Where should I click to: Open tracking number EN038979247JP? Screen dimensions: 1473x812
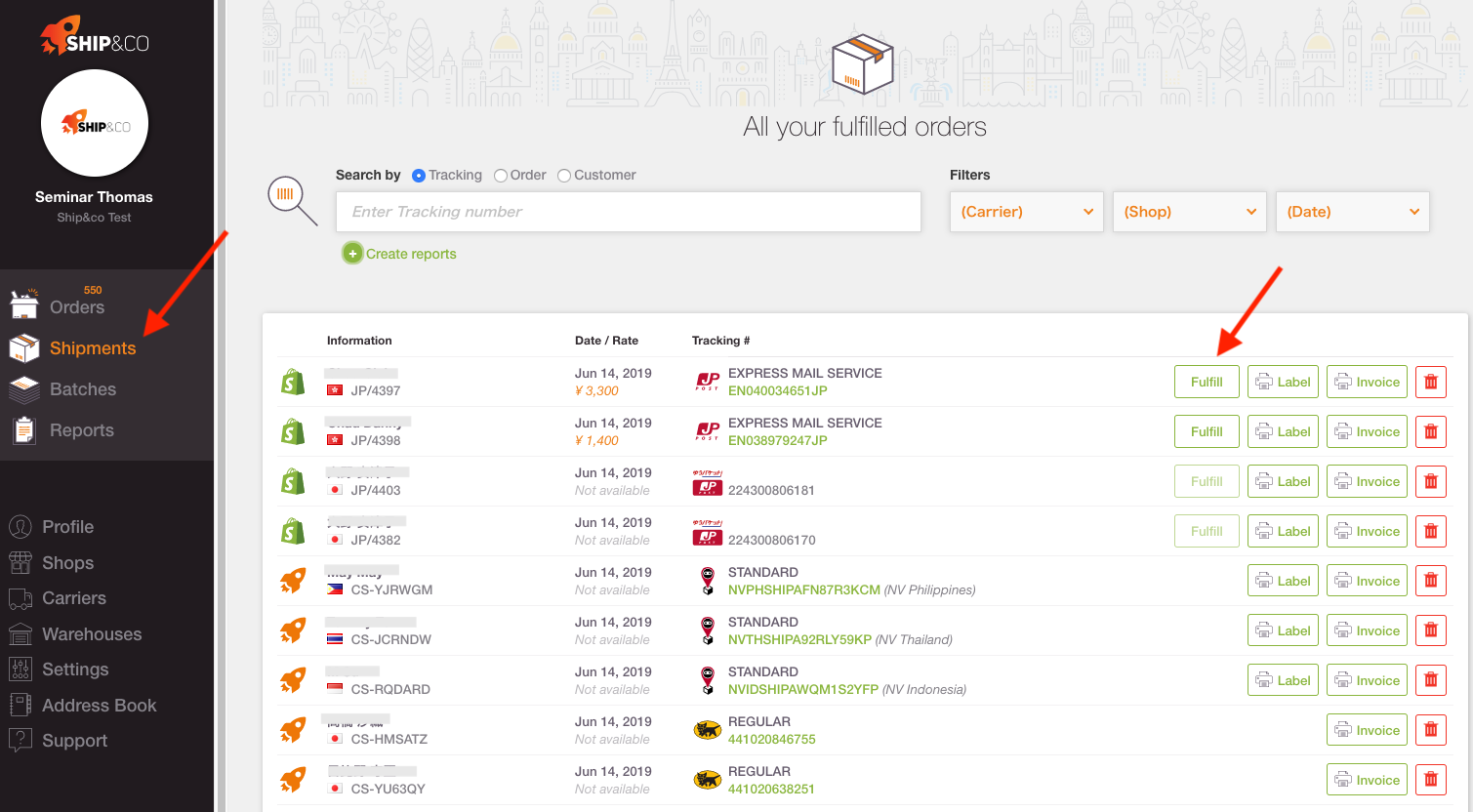[x=777, y=440]
